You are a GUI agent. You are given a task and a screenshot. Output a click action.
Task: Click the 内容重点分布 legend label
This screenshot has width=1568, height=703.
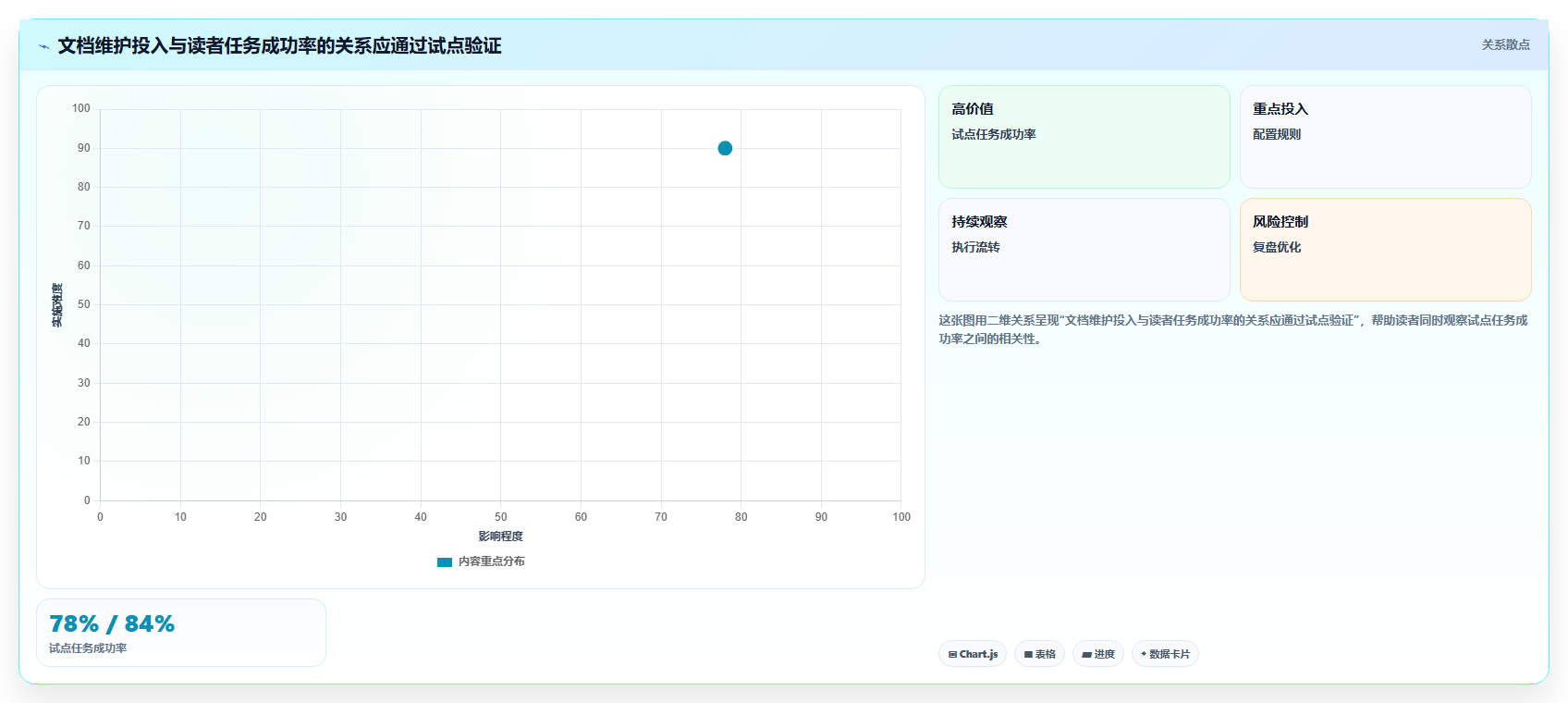click(491, 561)
